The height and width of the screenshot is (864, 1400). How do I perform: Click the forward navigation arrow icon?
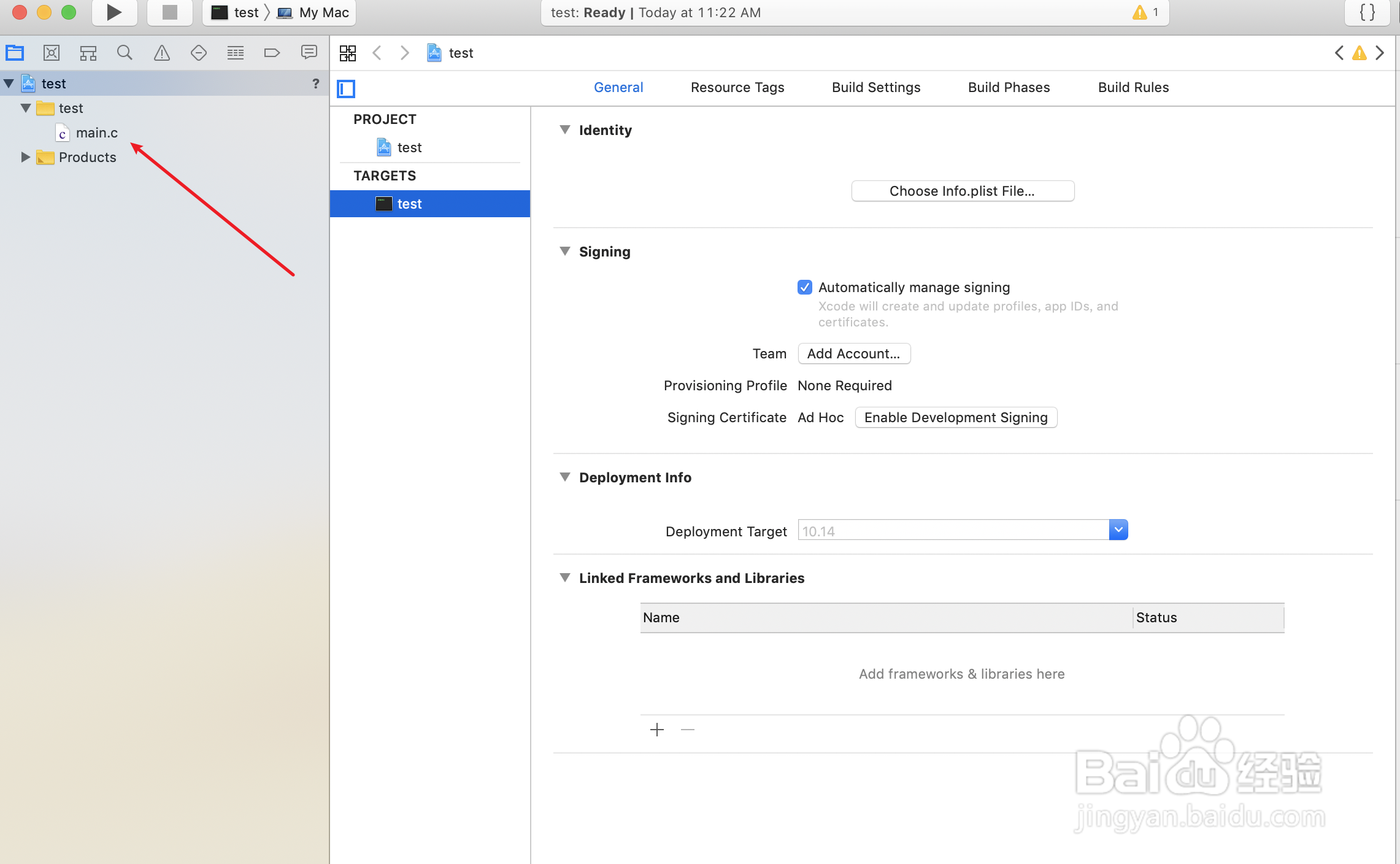404,53
